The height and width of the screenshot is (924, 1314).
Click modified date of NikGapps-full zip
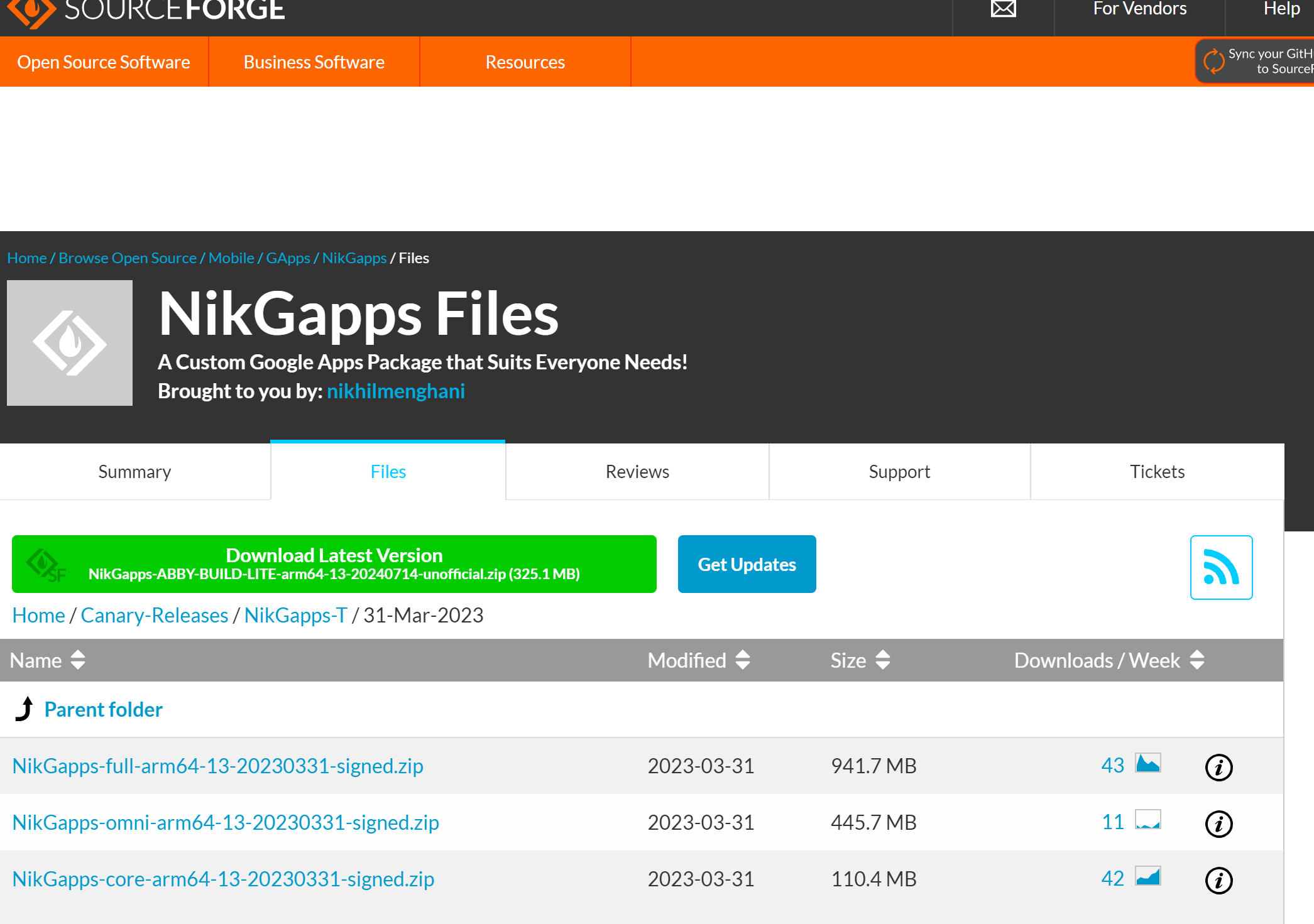(x=701, y=766)
